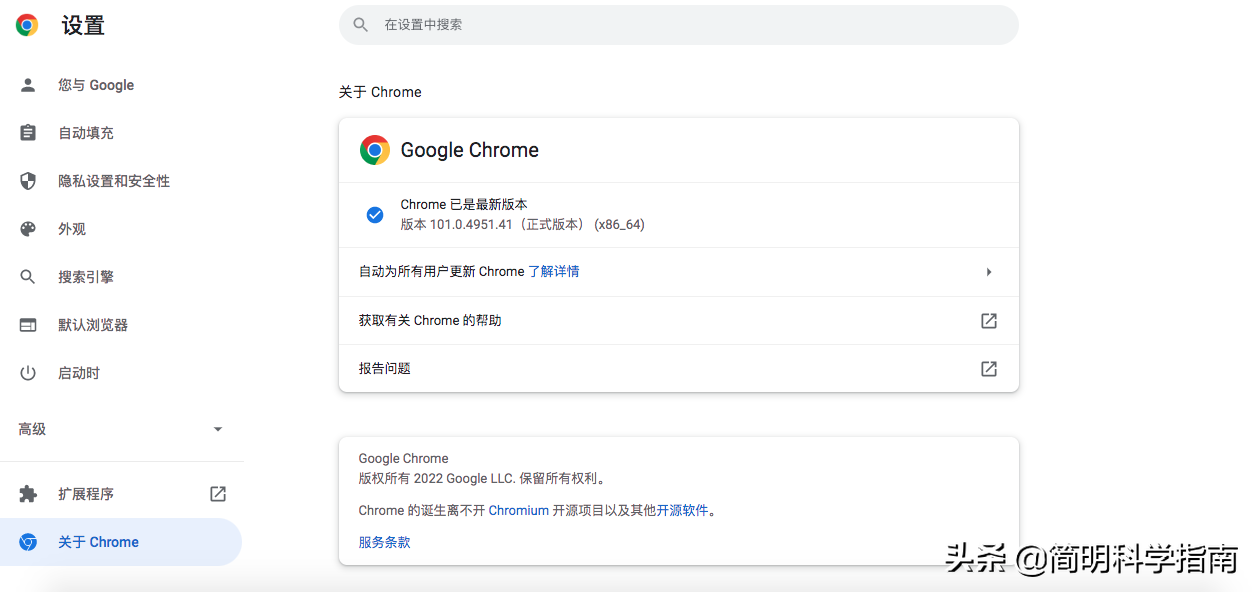Select the 您与 Google sidebar icon

click(x=27, y=85)
